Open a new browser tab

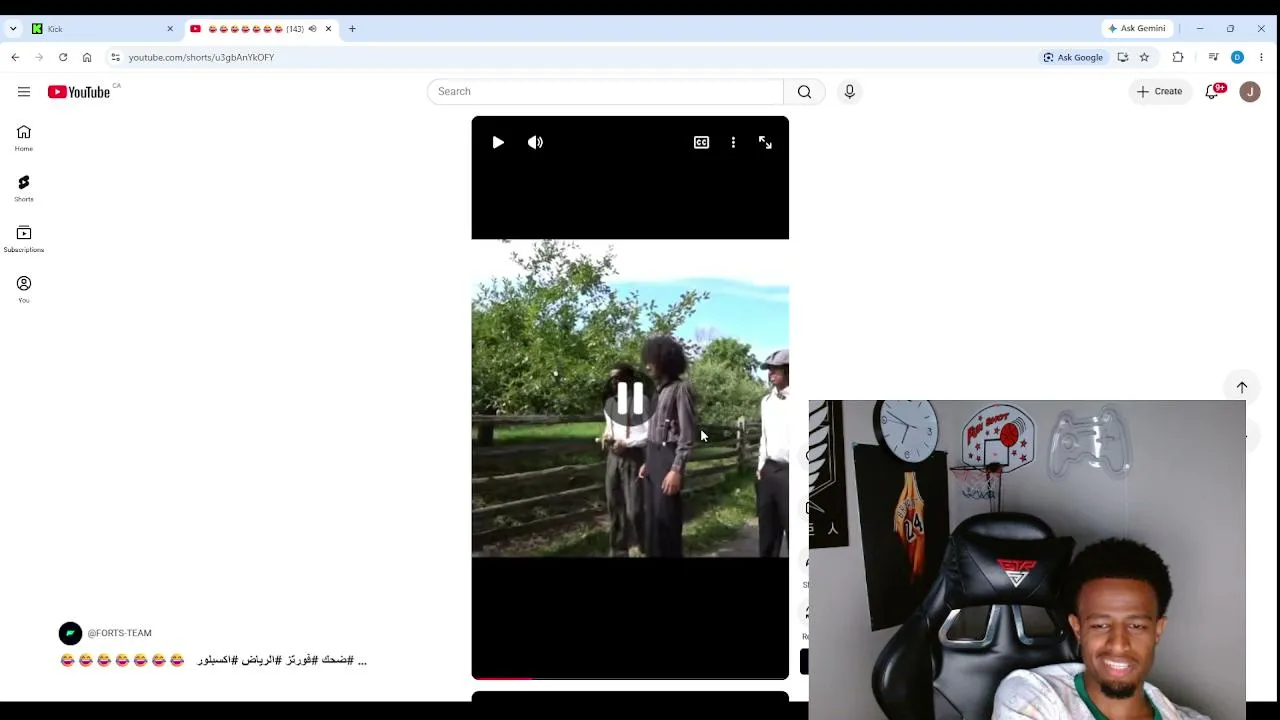click(x=352, y=29)
